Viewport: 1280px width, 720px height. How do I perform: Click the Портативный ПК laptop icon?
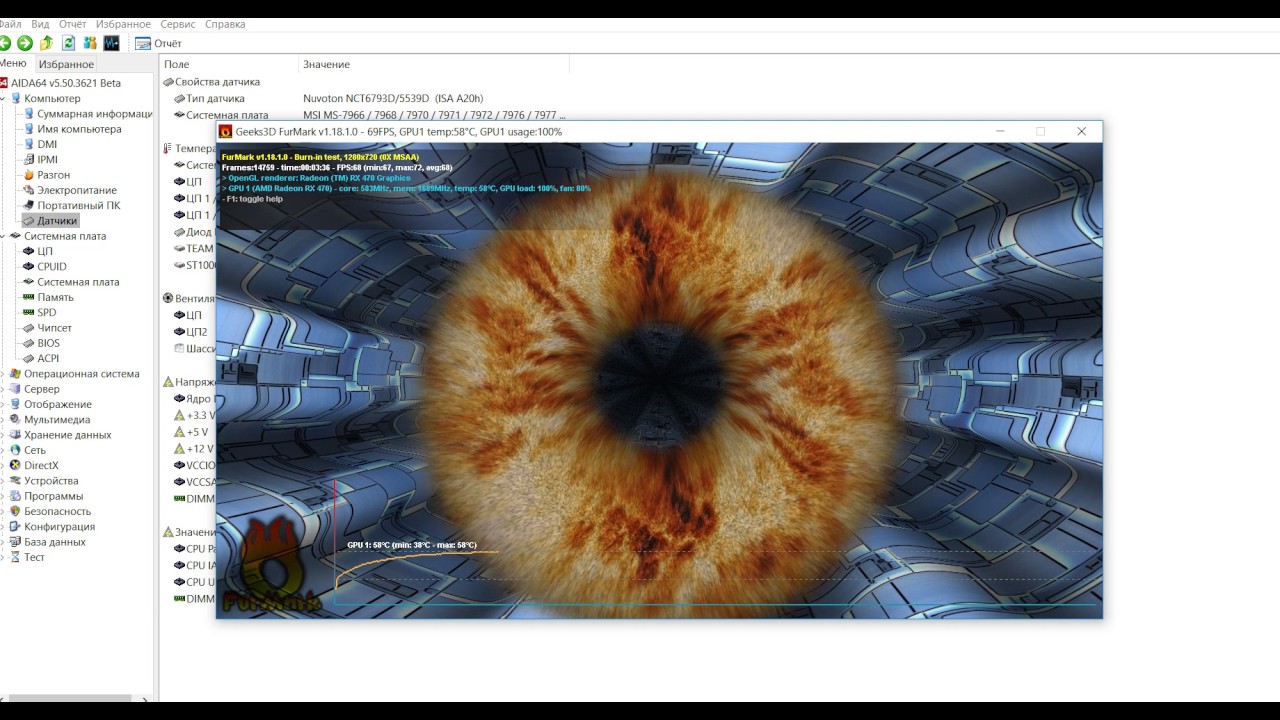pos(28,205)
